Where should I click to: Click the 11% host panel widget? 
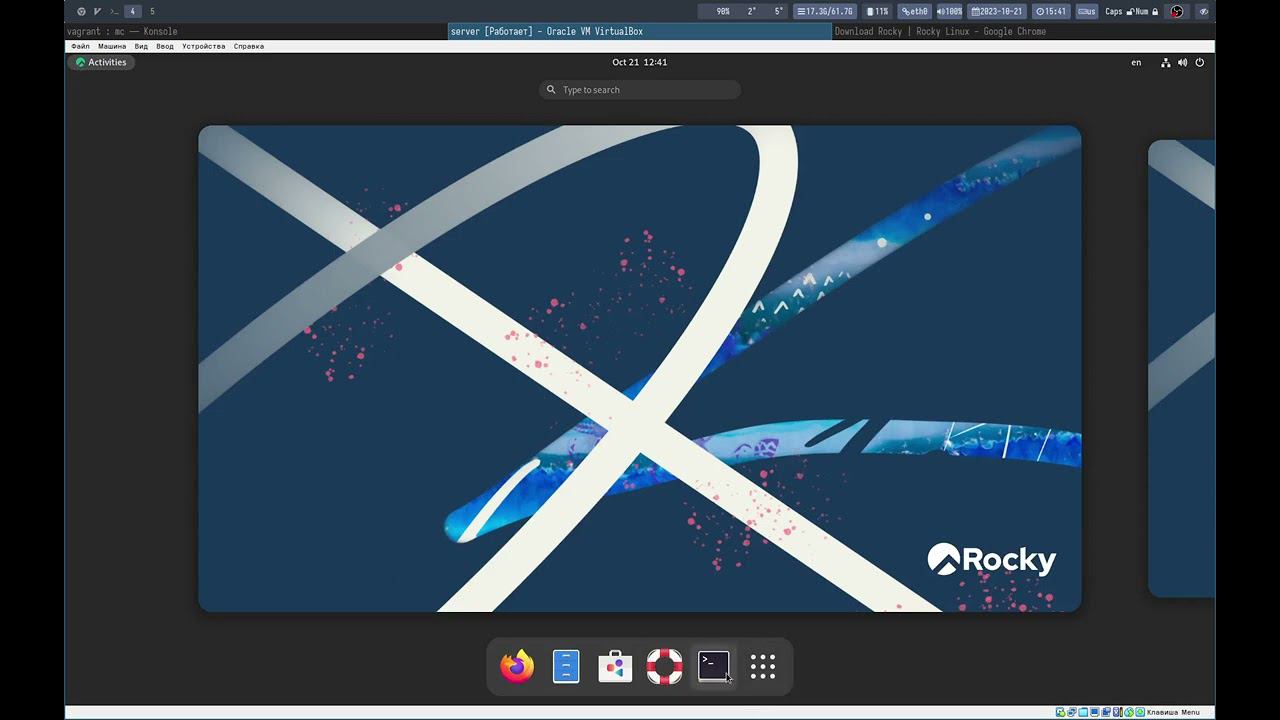(x=877, y=11)
